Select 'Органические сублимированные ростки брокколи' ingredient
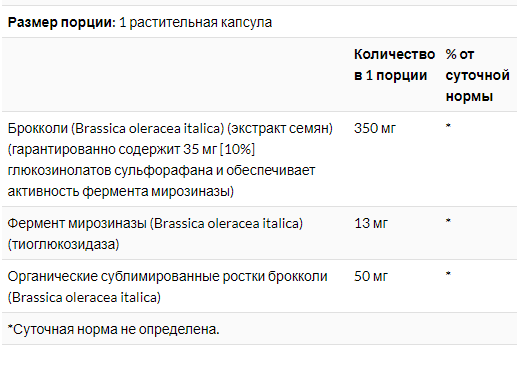Viewport: 525px width, 366px height. click(x=167, y=277)
